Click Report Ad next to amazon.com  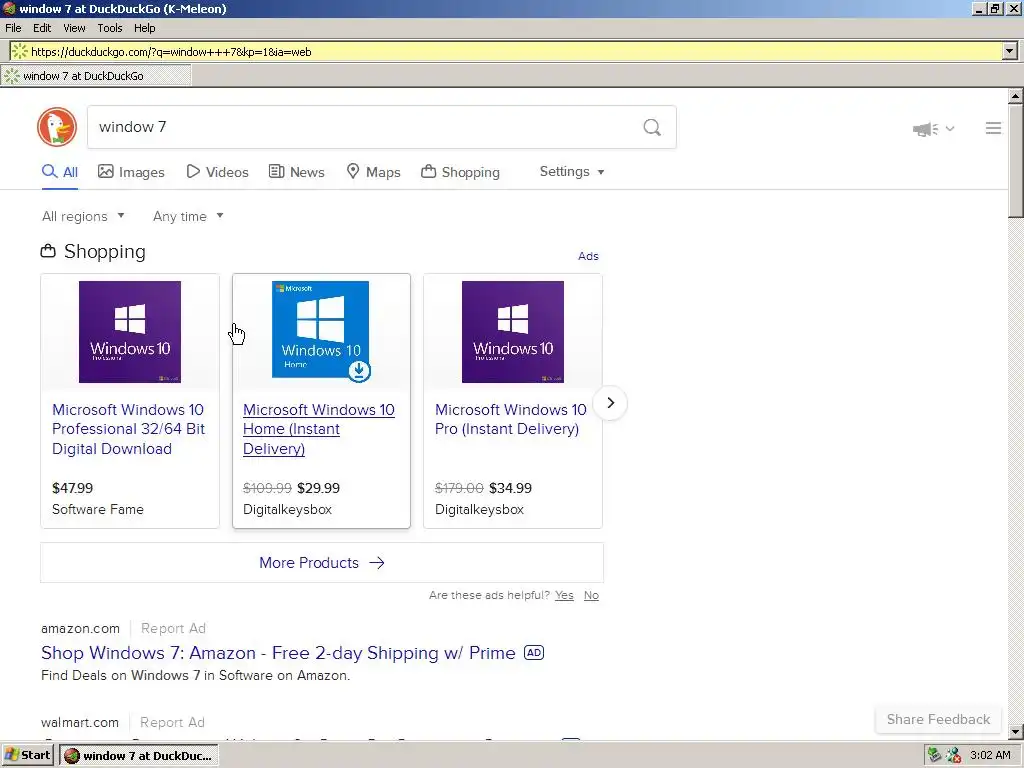173,628
